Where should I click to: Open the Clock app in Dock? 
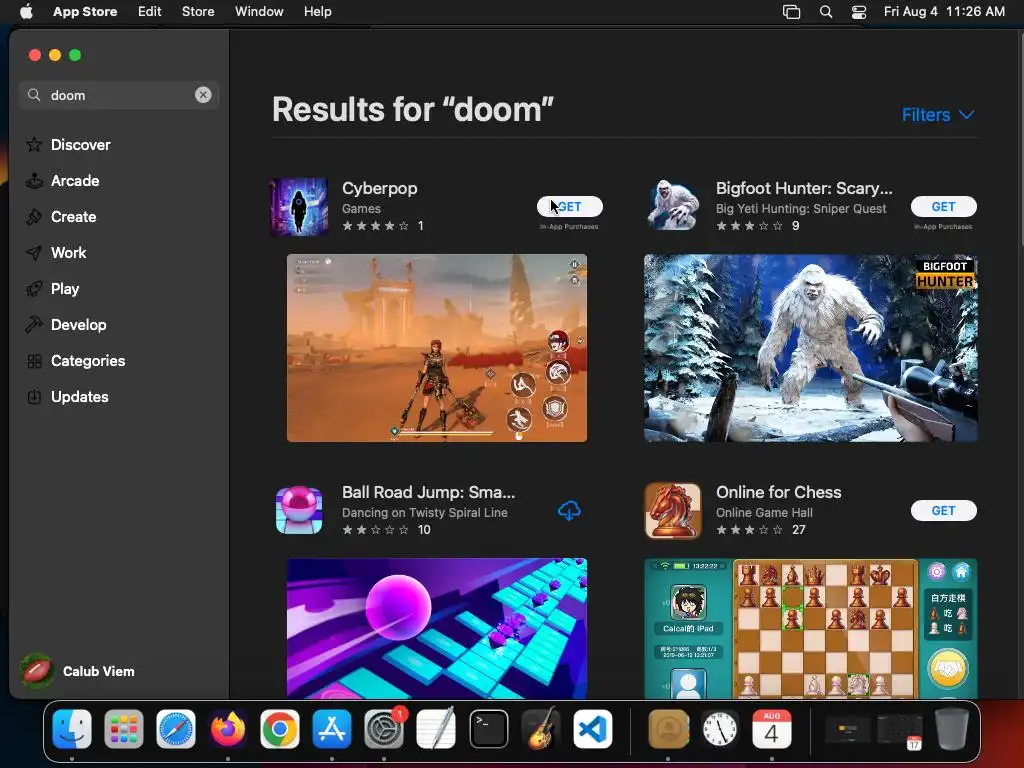(720, 729)
